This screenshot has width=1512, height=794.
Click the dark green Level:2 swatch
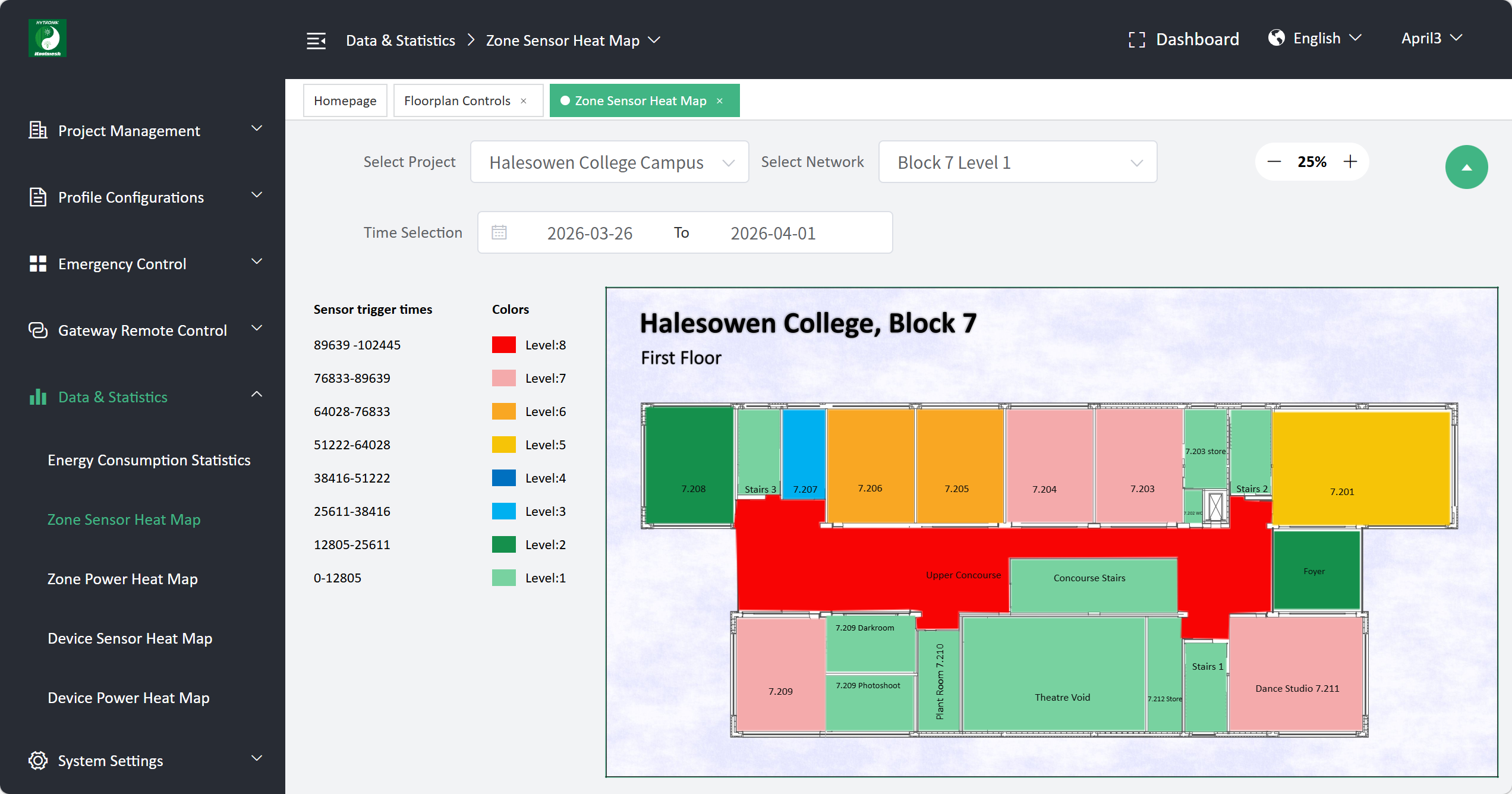pyautogui.click(x=504, y=544)
